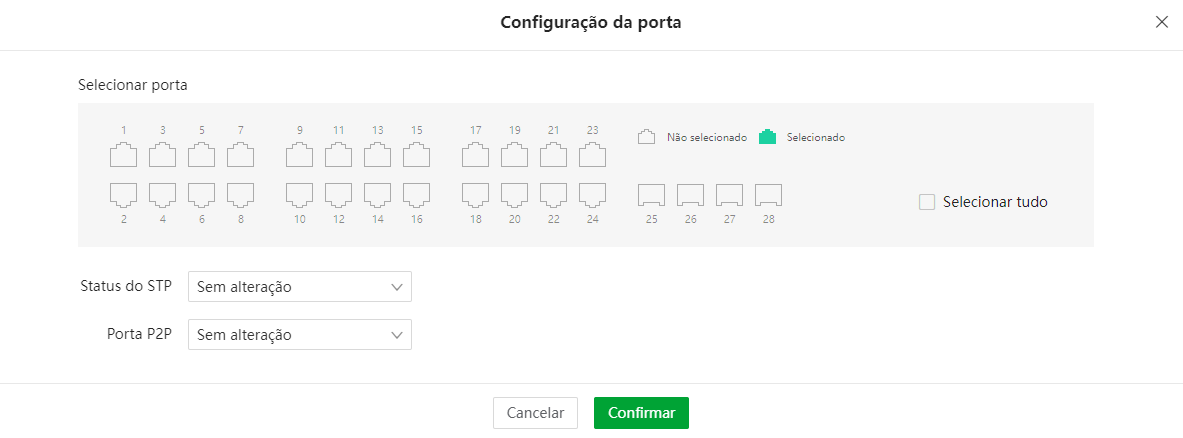
Task: Click port 11 icon
Action: (338, 155)
